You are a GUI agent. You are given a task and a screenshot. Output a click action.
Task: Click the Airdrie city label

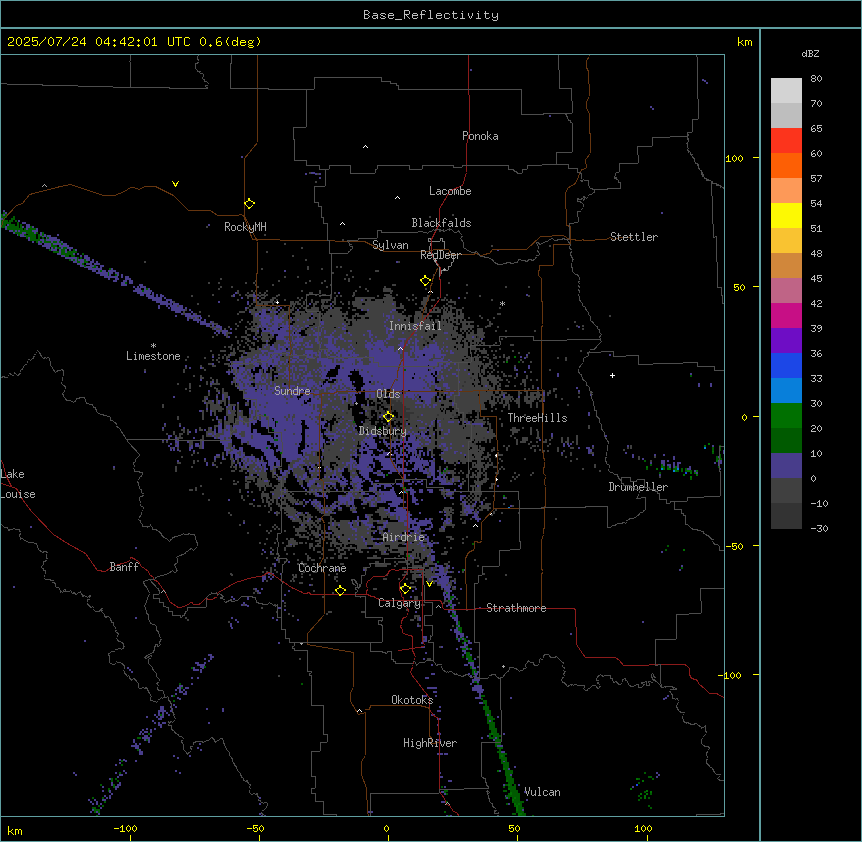pos(404,537)
